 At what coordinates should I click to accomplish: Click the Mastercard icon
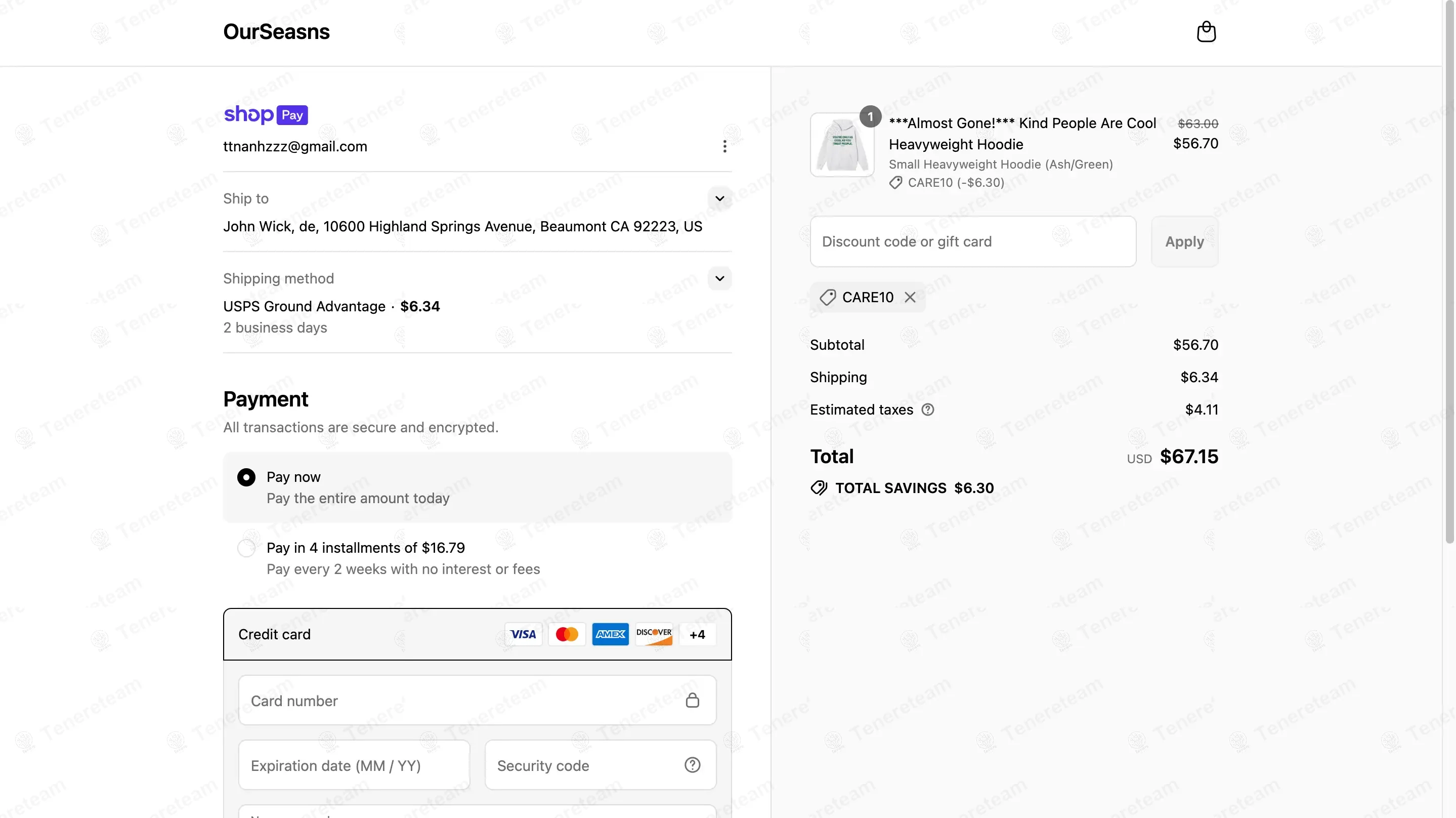click(x=567, y=634)
